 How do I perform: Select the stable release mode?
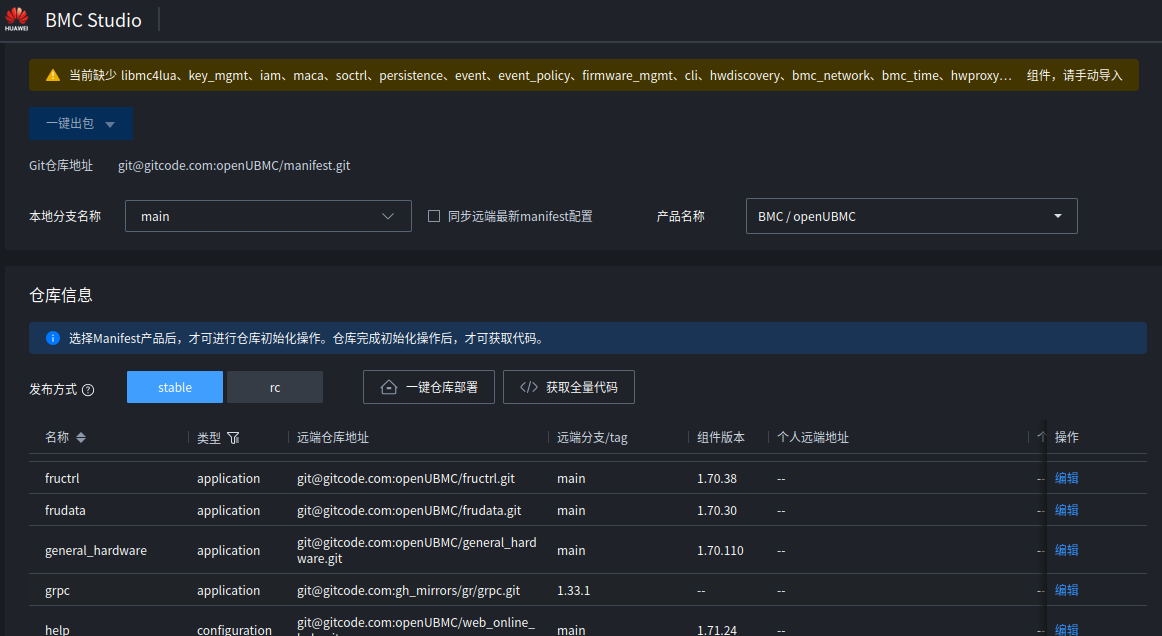click(174, 387)
